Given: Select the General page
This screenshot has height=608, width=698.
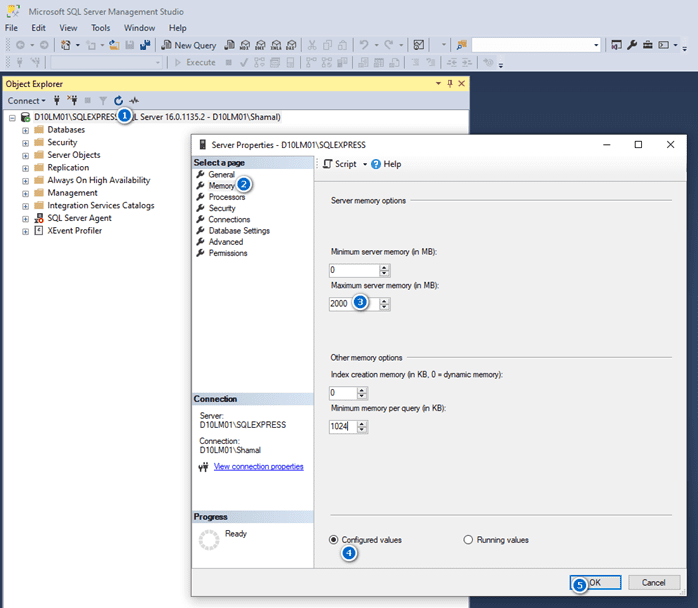Looking at the screenshot, I should [221, 174].
